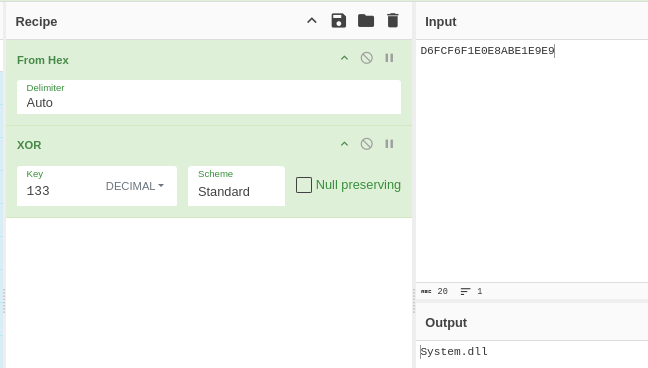Image resolution: width=648 pixels, height=368 pixels.
Task: Set breakpoint on XOR operation
Action: 389,144
